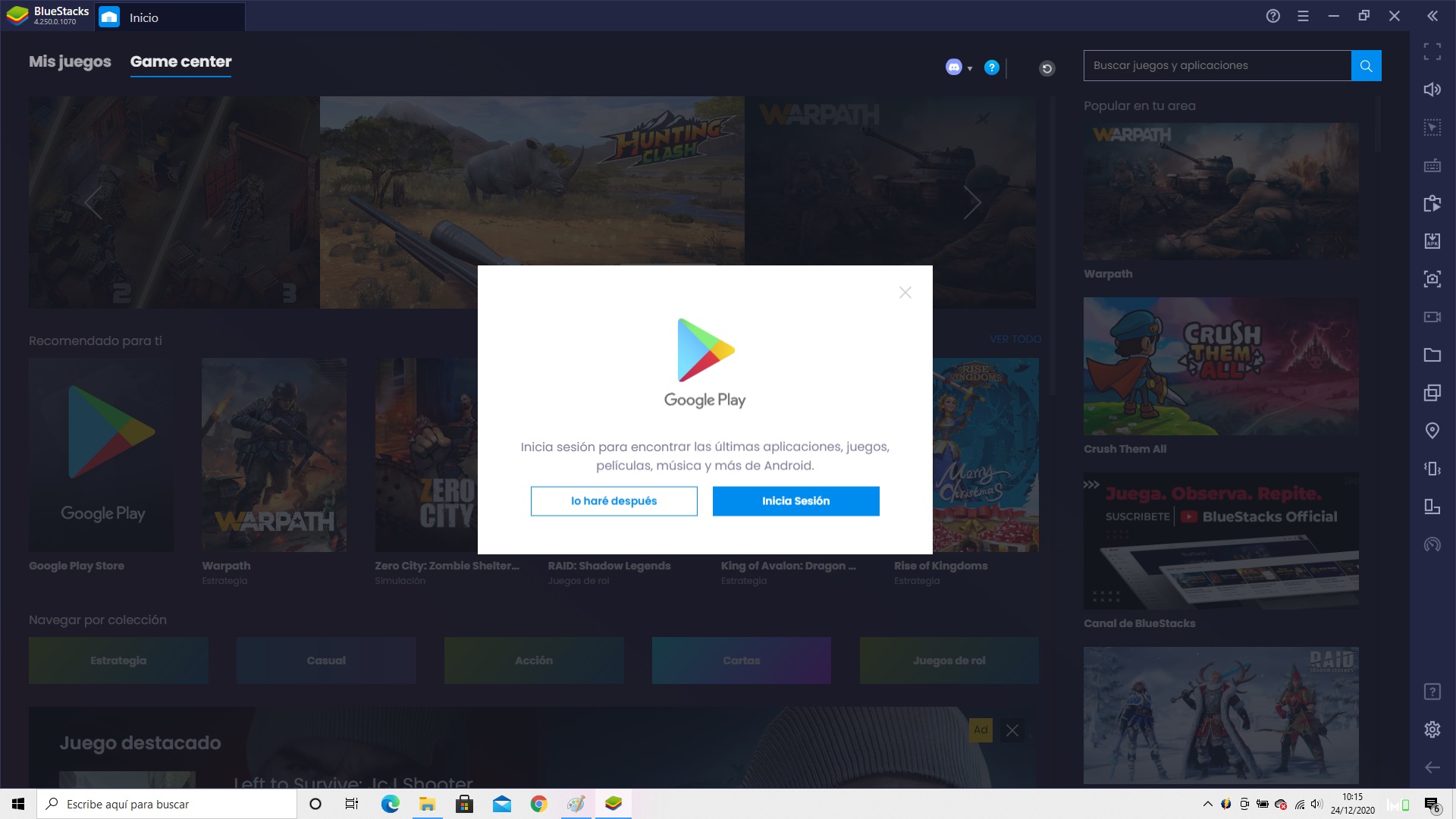Image resolution: width=1456 pixels, height=819 pixels.
Task: Open BlueStacks settings gear icon
Action: 1432,730
